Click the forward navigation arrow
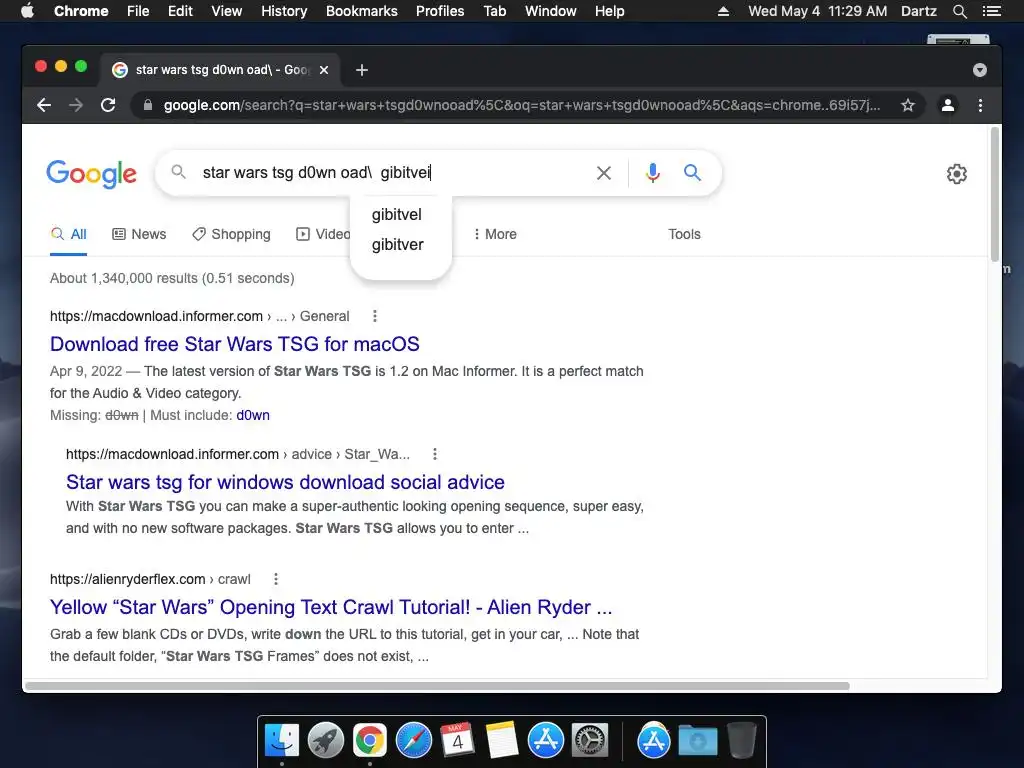This screenshot has width=1024, height=768. pyautogui.click(x=76, y=105)
